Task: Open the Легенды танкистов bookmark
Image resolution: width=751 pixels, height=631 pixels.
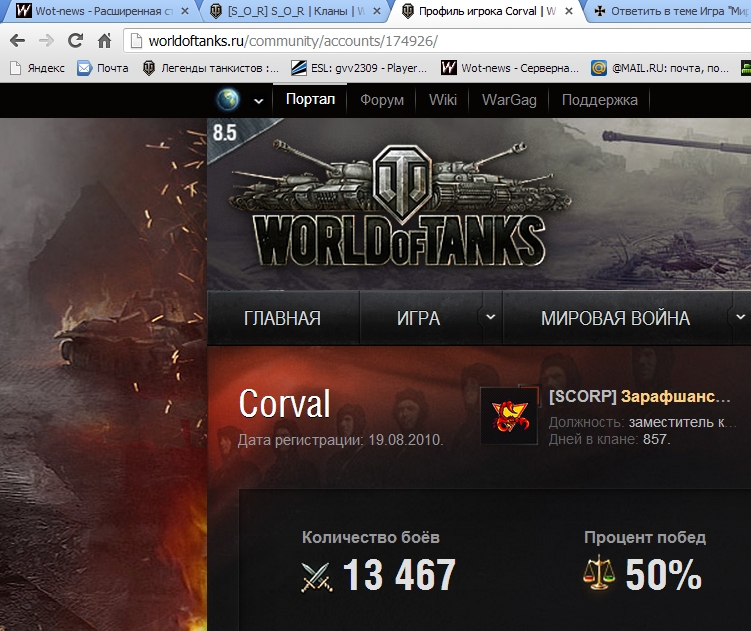Action: [211, 68]
